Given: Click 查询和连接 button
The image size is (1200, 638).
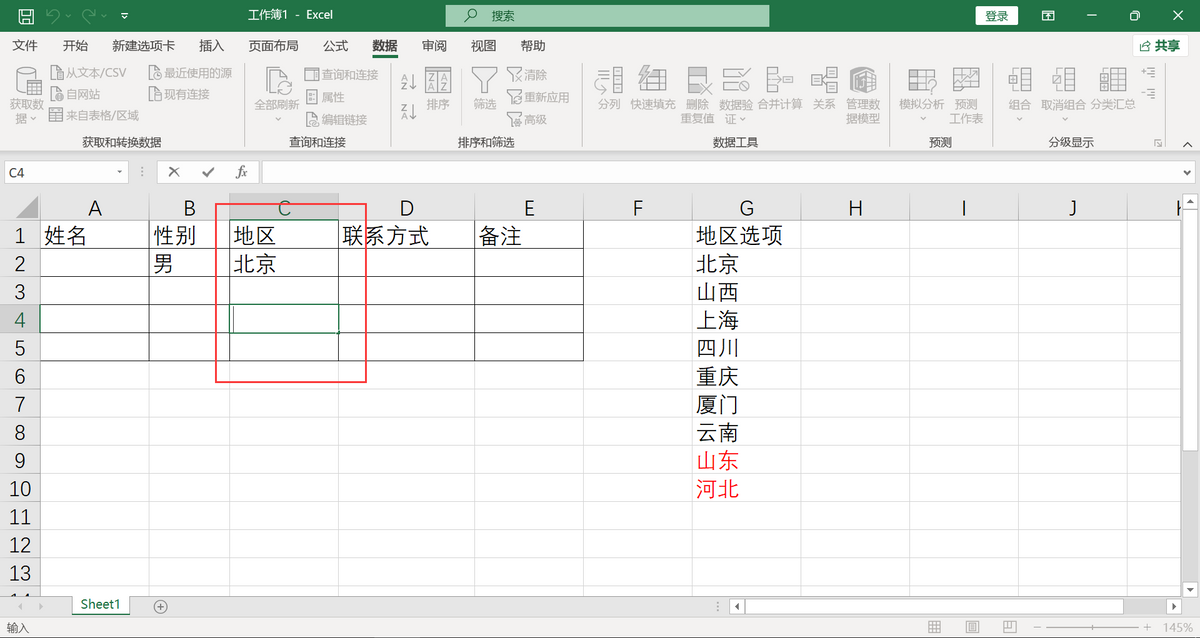Looking at the screenshot, I should (x=341, y=75).
